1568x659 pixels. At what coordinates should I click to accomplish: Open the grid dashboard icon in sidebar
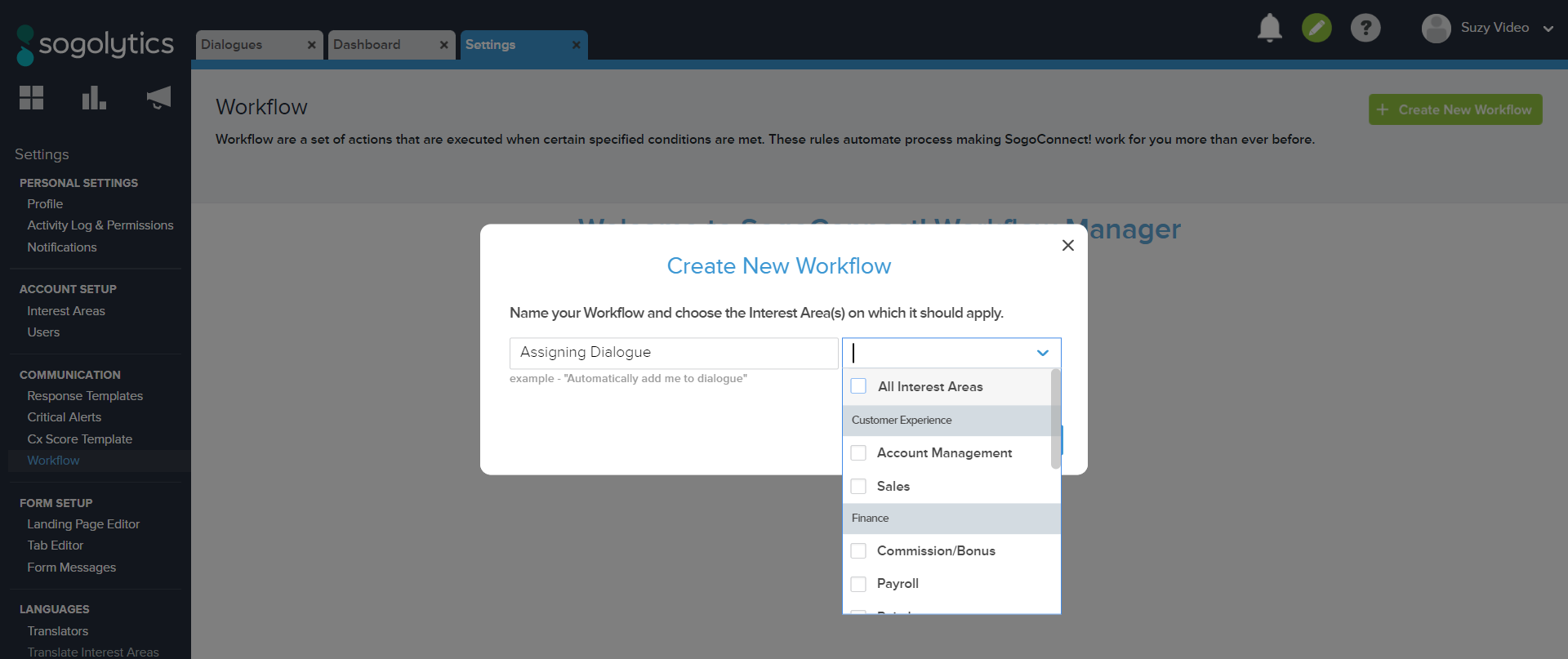32,98
